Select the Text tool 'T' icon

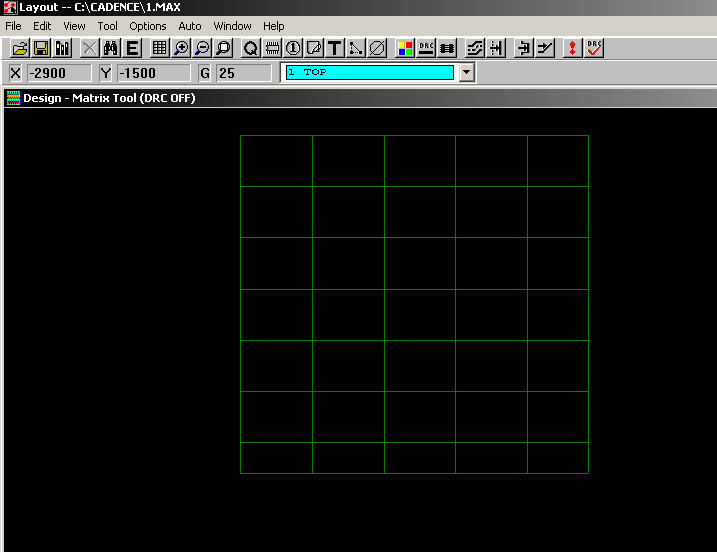(x=335, y=48)
